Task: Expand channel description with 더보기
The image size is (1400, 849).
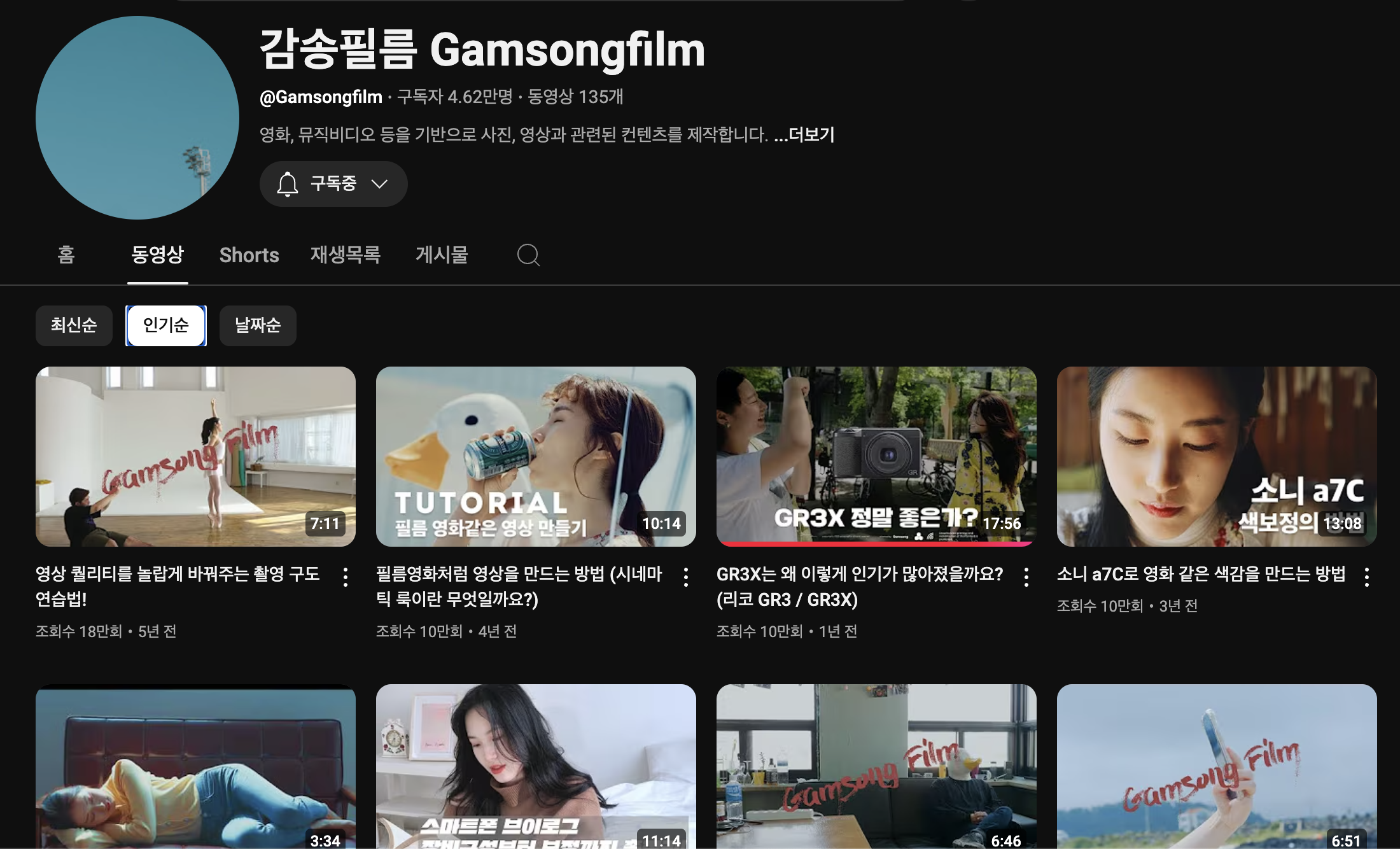Action: point(811,135)
